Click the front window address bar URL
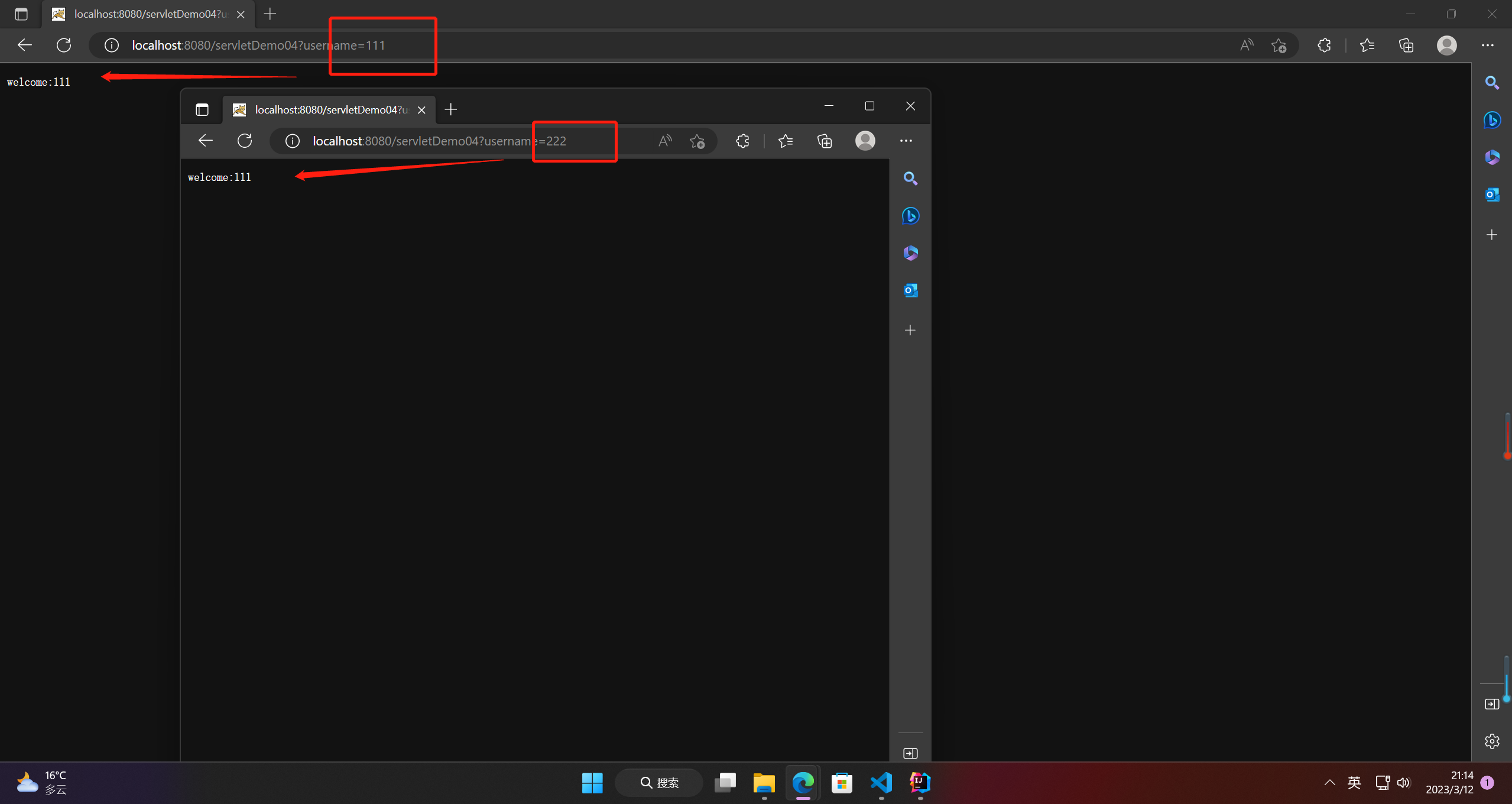 [x=439, y=141]
